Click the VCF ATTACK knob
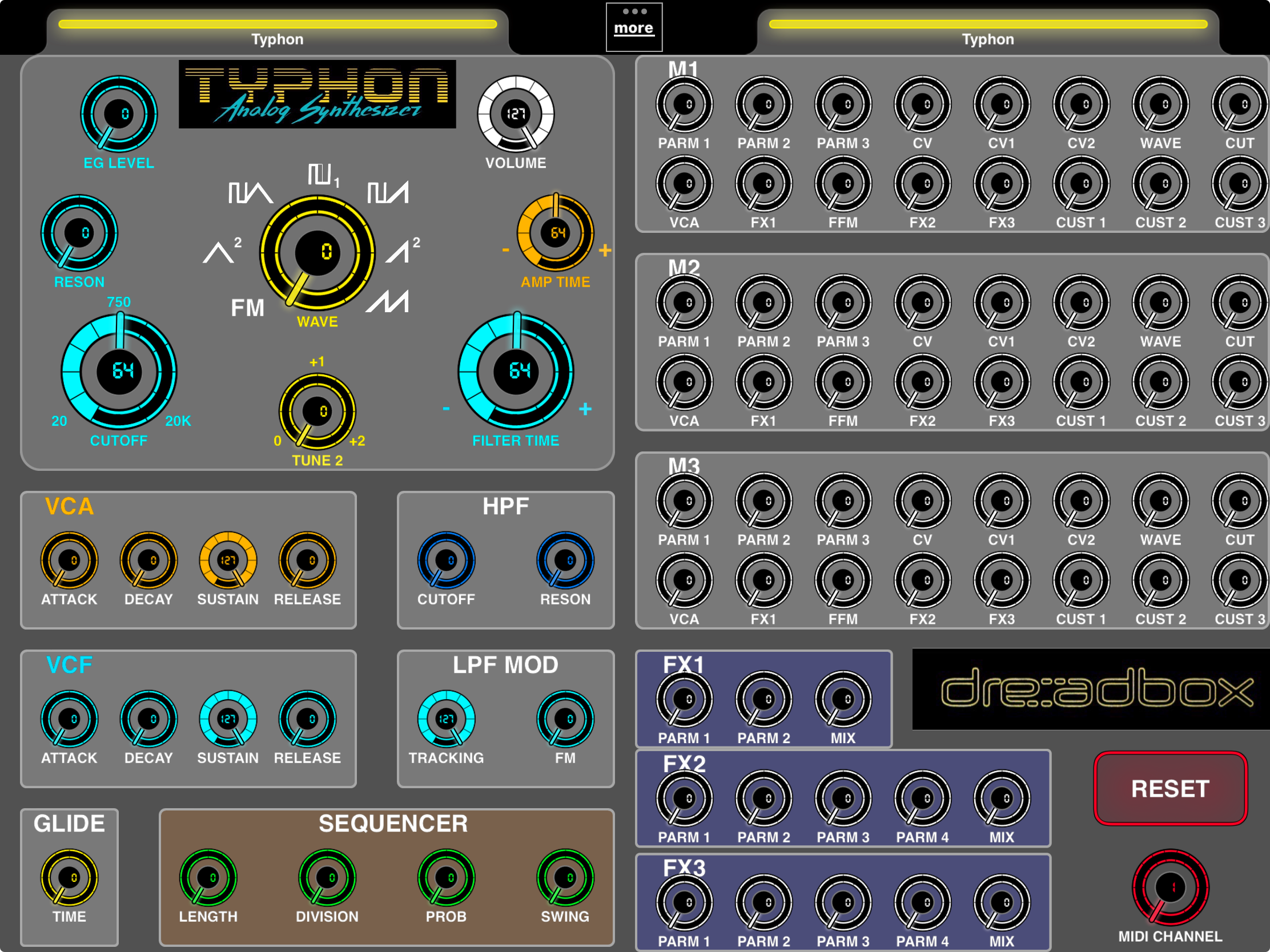This screenshot has width=1270, height=952. pos(70,719)
